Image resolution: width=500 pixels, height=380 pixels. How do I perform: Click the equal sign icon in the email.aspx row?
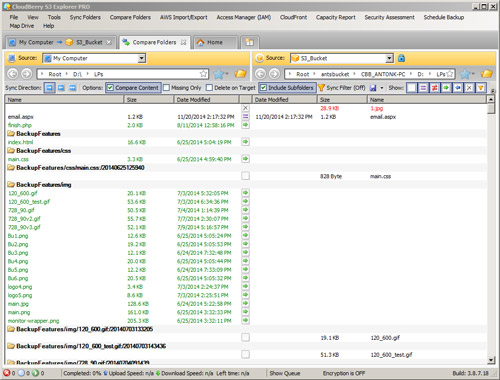(245, 116)
